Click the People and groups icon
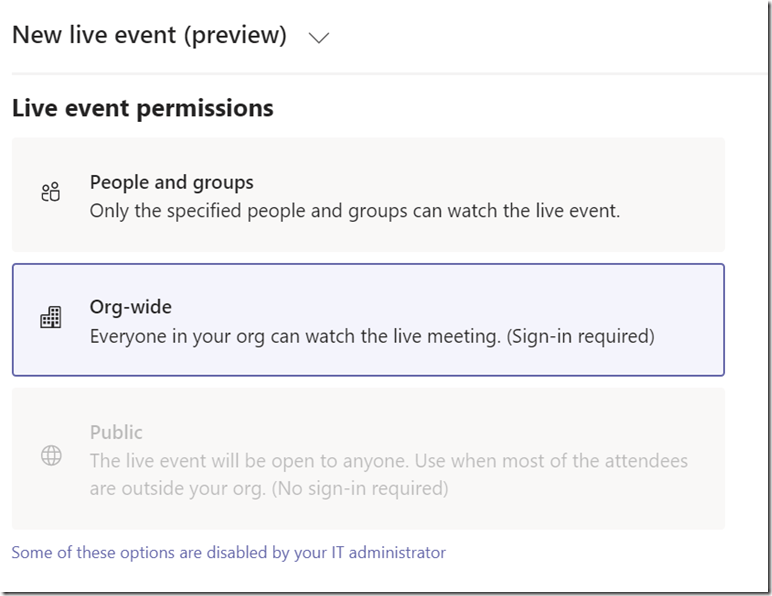This screenshot has width=772, height=596. click(51, 193)
